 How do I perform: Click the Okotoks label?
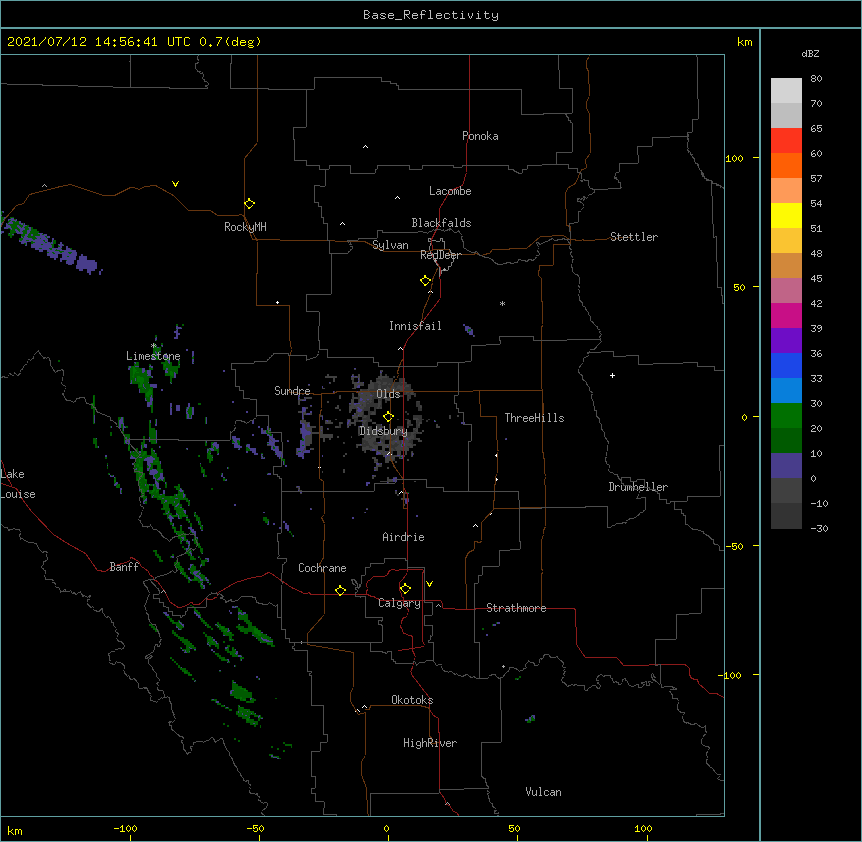pos(412,700)
